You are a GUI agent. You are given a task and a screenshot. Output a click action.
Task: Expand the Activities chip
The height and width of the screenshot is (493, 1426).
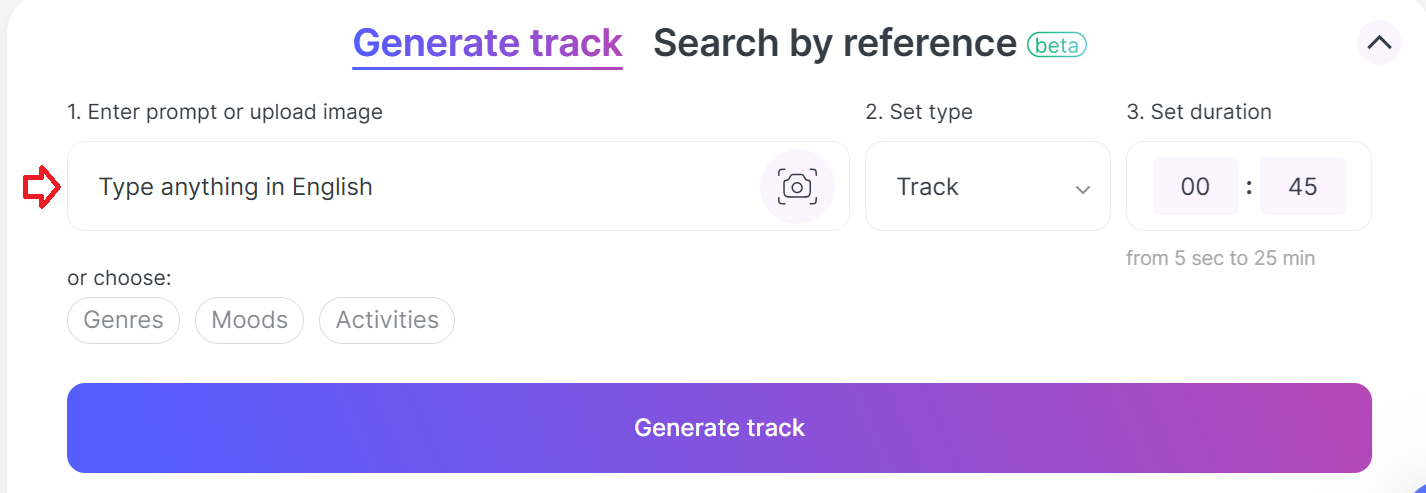tap(387, 320)
